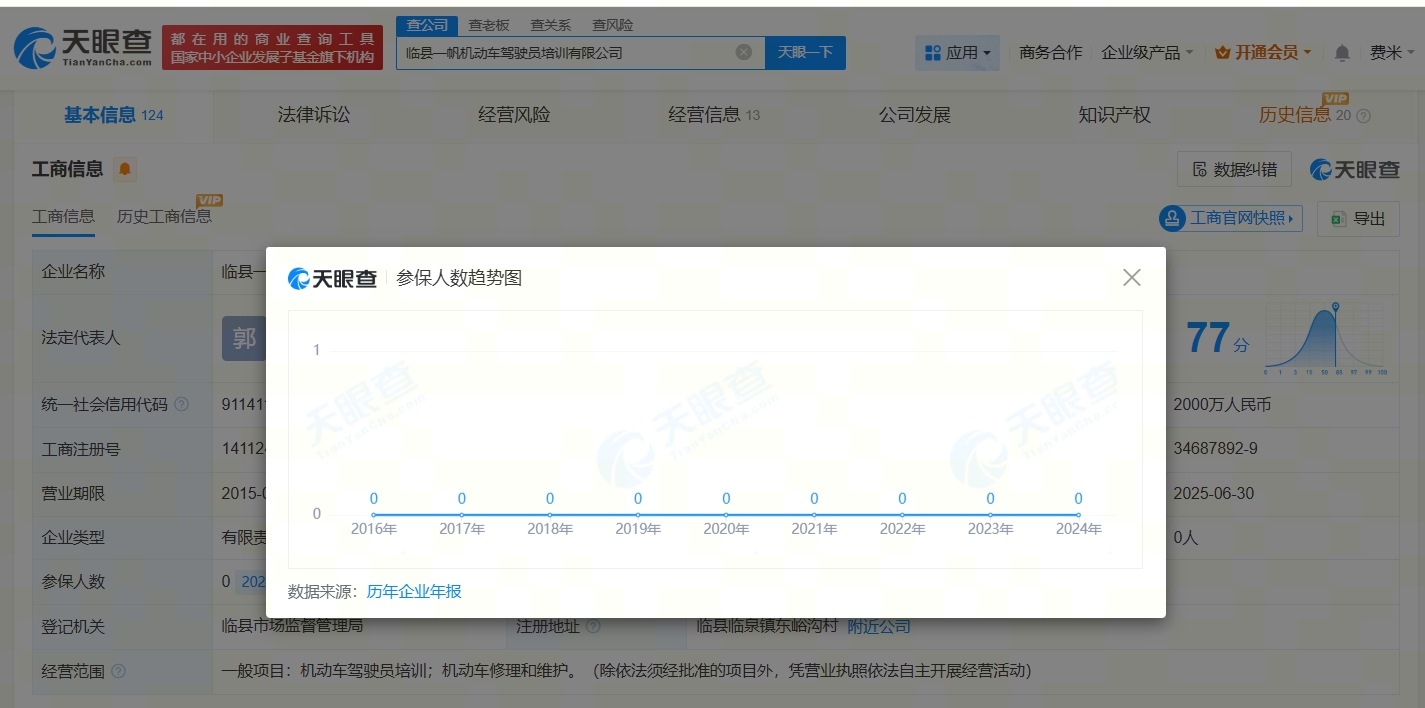Click the help icon next to 统一社会信用代码
The image size is (1425, 708).
click(181, 405)
